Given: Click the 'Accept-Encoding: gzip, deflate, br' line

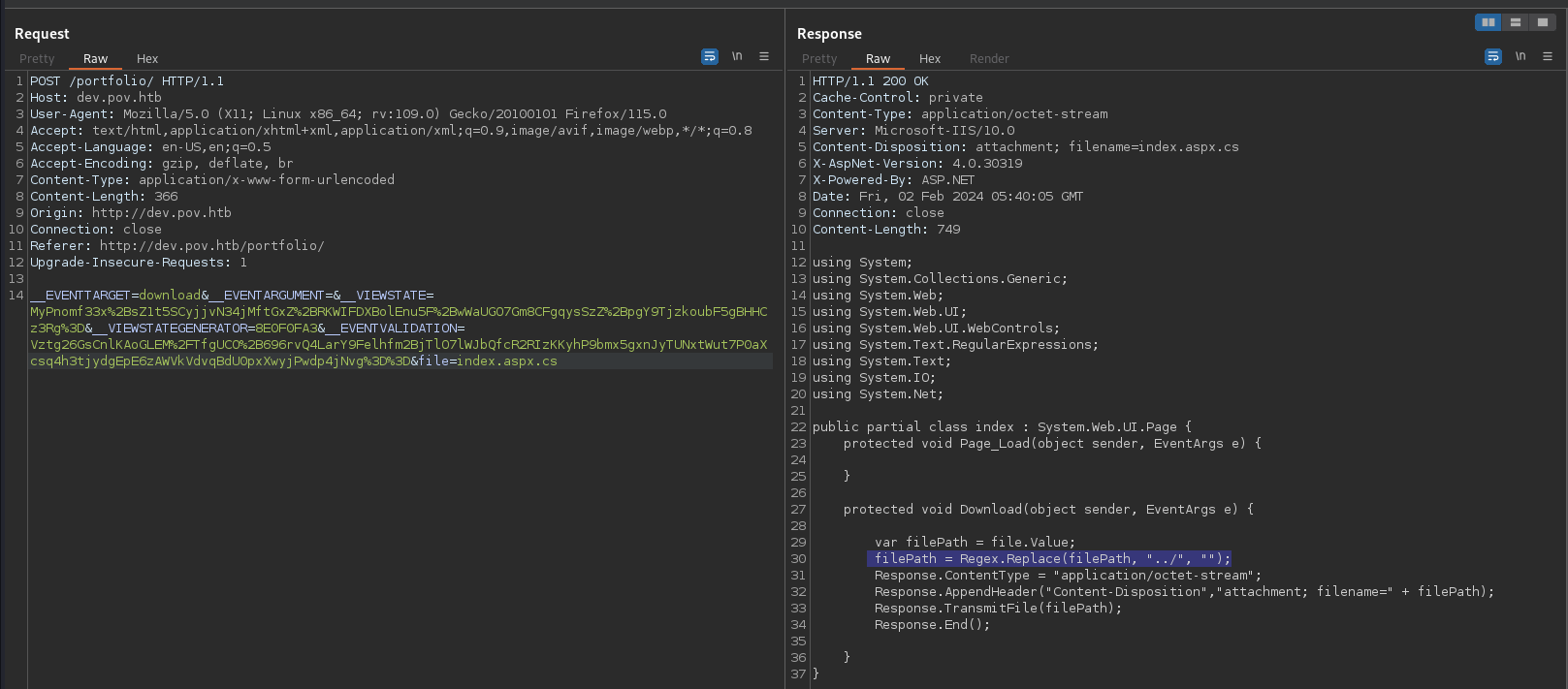Looking at the screenshot, I should click(162, 164).
